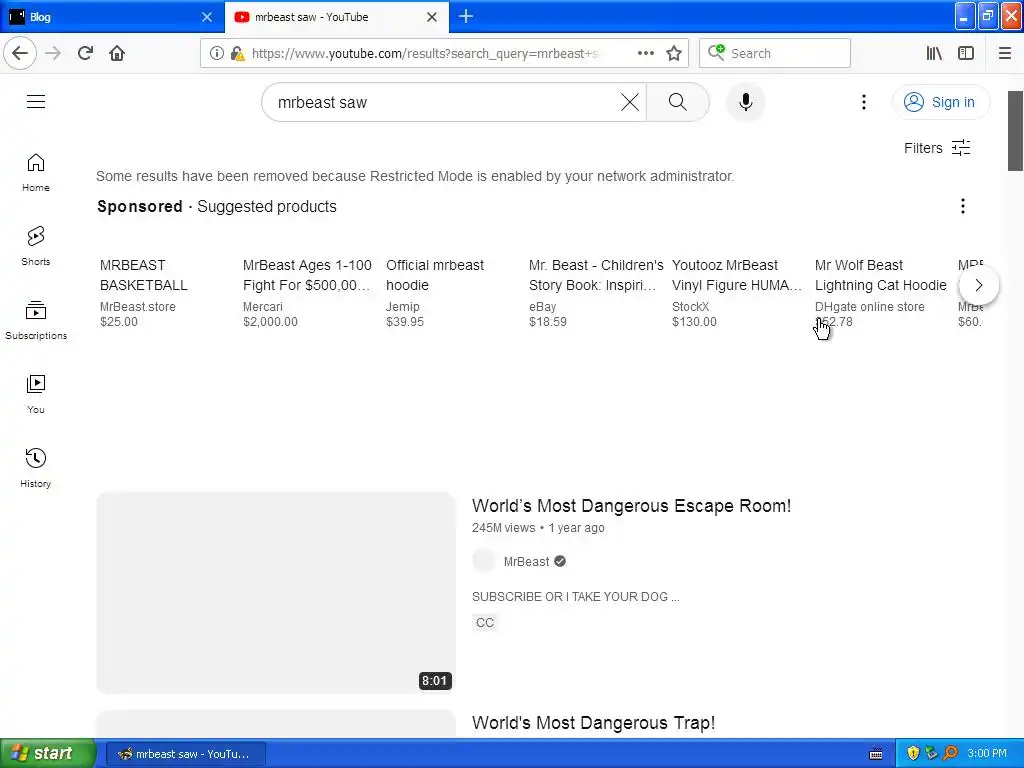
Task: Reload the page with refresh icon
Action: tap(86, 53)
